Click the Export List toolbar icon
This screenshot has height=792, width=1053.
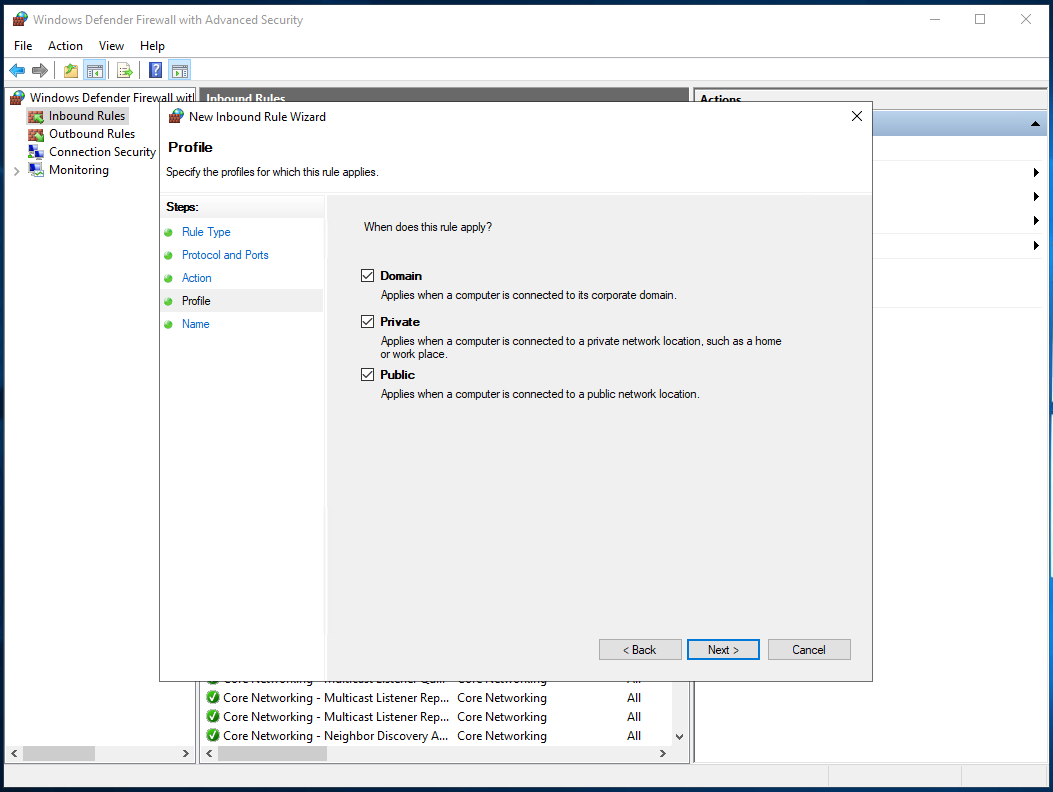click(125, 70)
